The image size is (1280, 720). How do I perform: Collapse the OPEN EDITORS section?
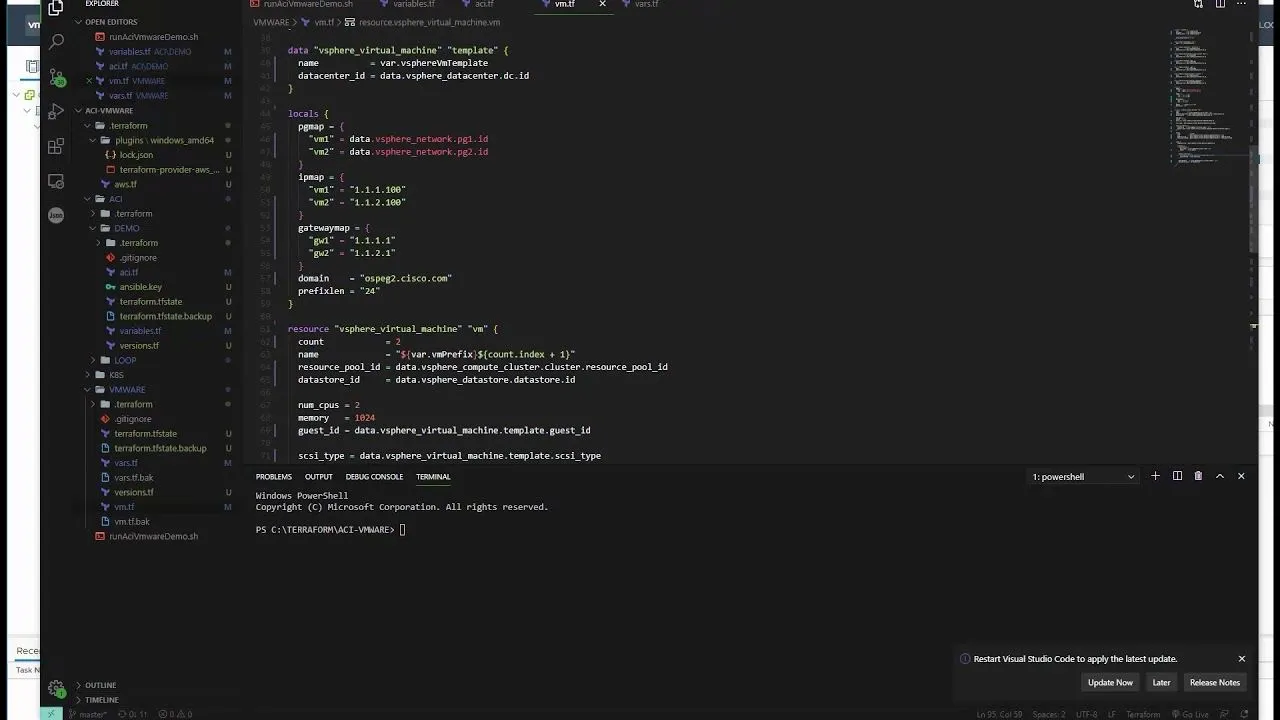110,21
